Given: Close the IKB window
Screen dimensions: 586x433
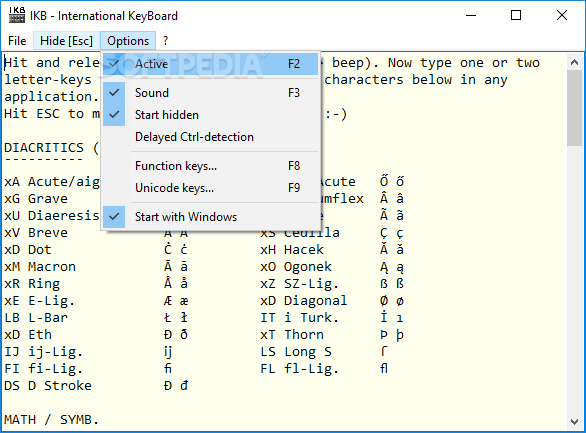Looking at the screenshot, I should [562, 15].
